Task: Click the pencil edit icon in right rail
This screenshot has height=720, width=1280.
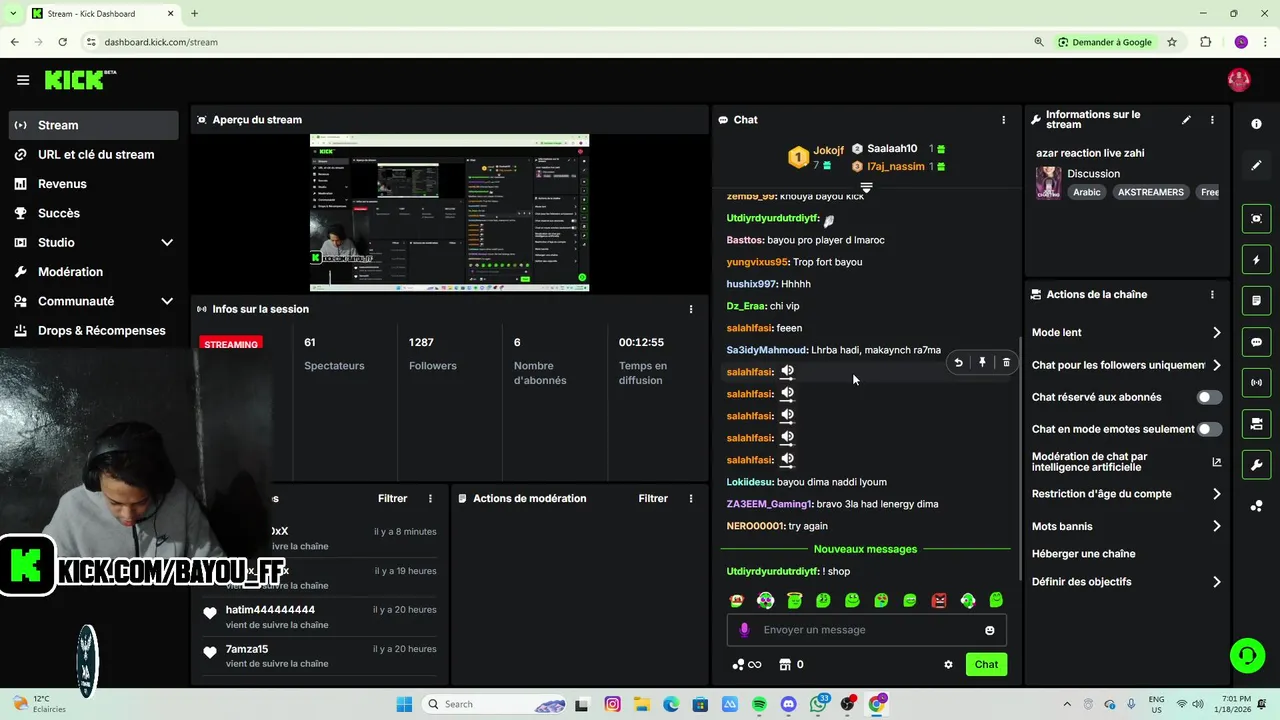Action: pyautogui.click(x=1256, y=166)
